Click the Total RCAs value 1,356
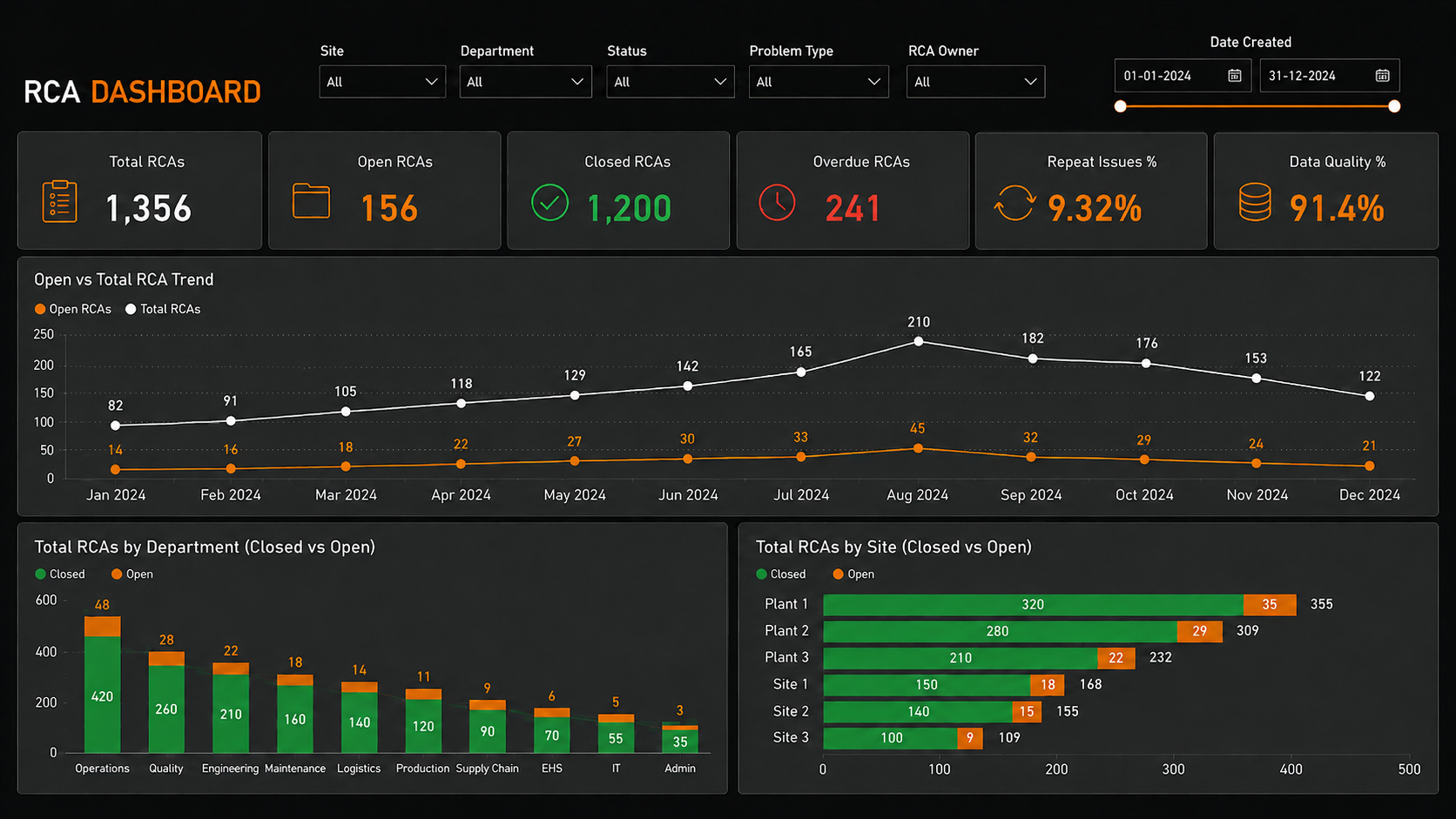Screen dimensions: 1456x819 pos(149,209)
